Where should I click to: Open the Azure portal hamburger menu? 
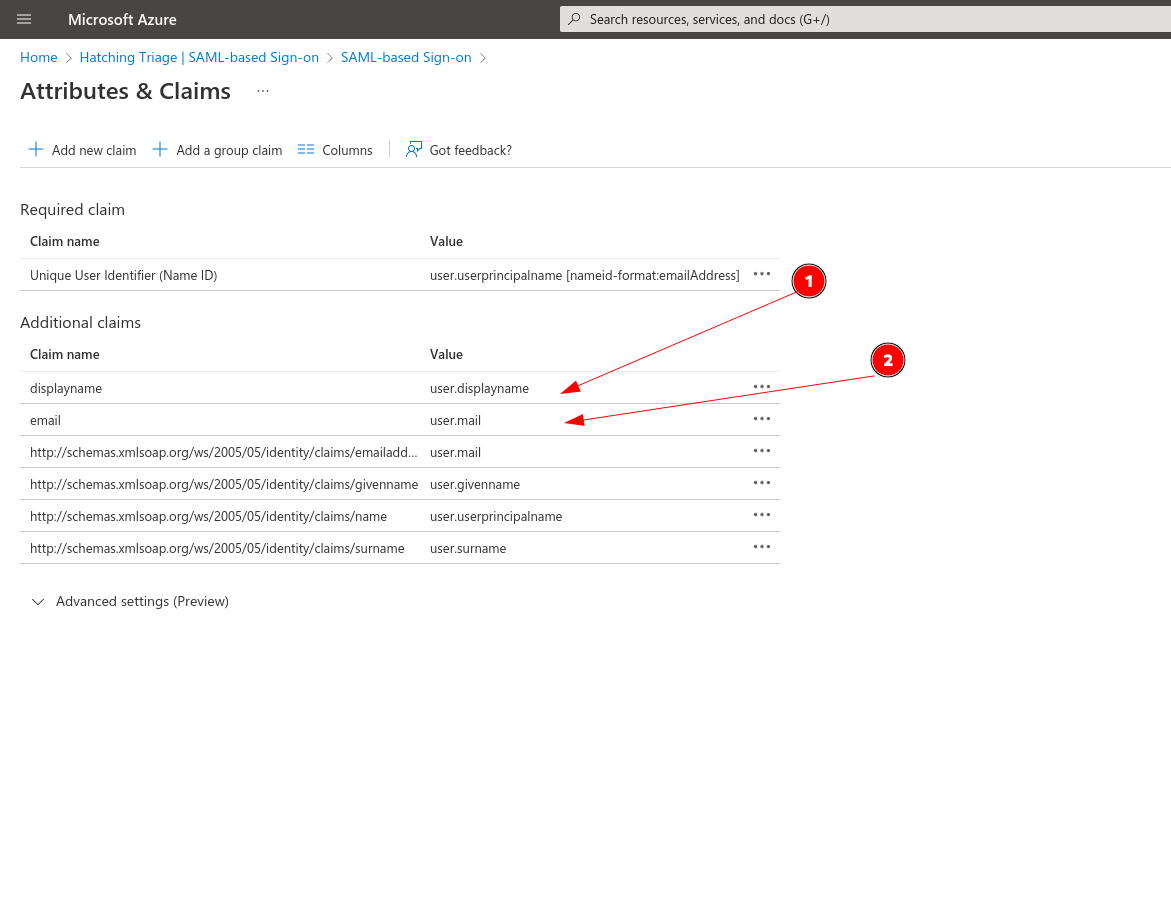click(x=24, y=19)
